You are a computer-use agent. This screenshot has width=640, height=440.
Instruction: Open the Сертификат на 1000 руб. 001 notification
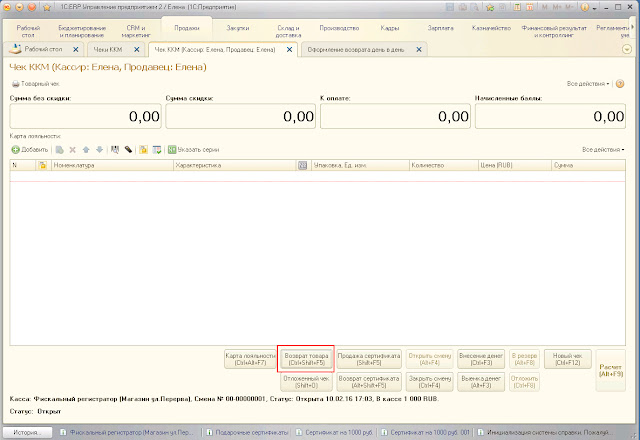[426, 432]
